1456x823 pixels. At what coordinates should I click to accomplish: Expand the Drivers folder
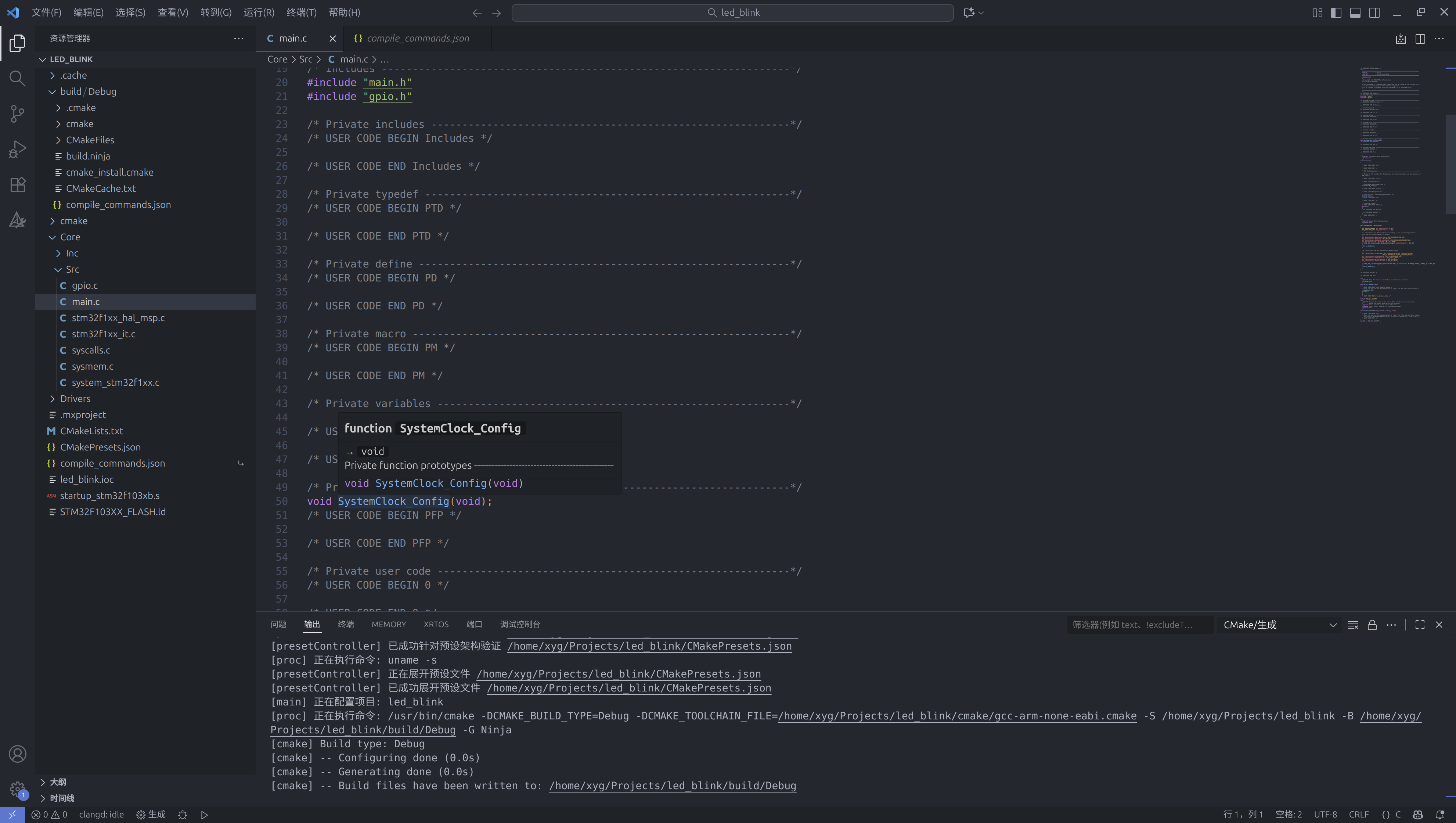tap(75, 399)
